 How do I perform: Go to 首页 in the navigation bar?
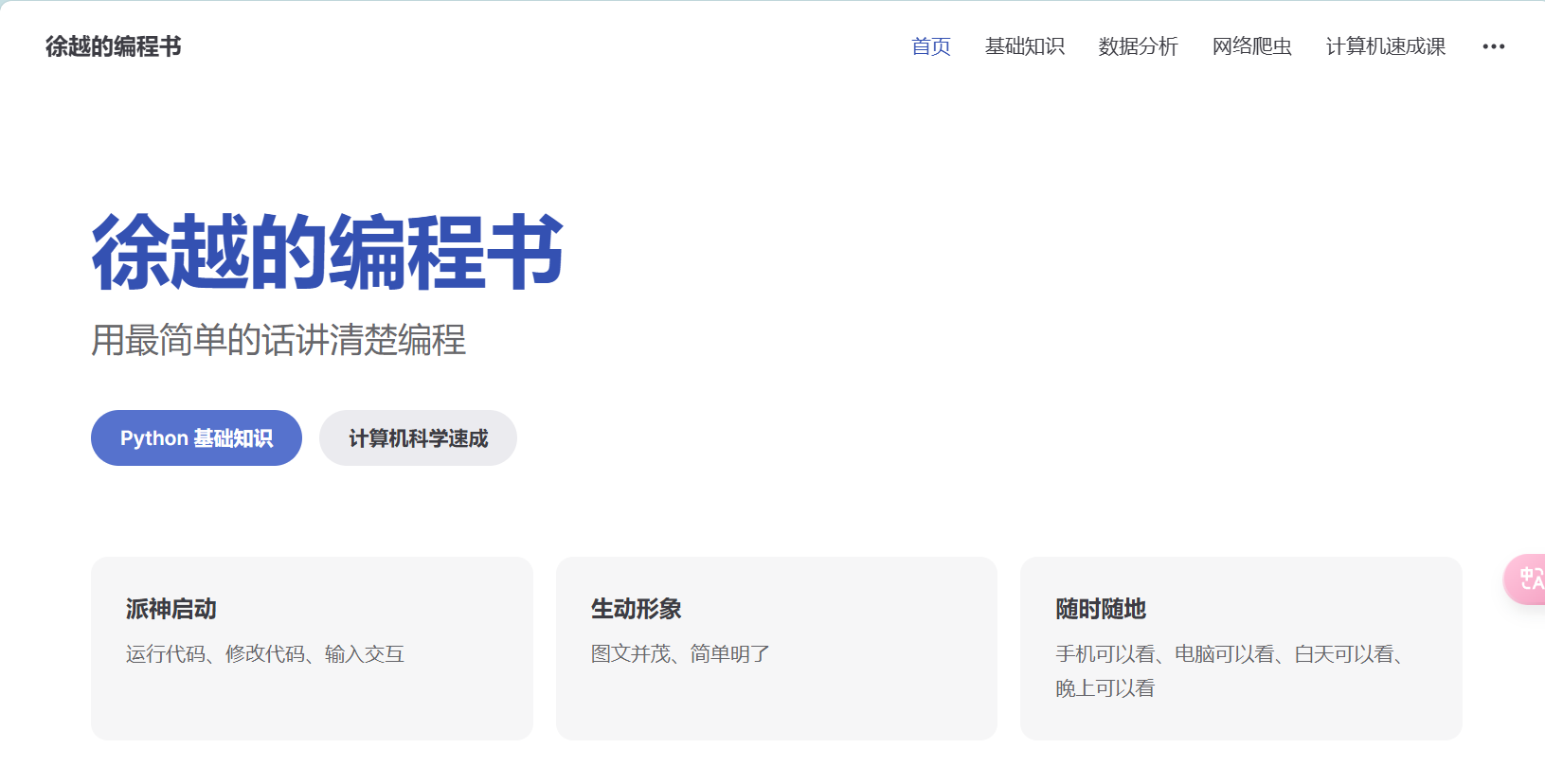point(930,46)
